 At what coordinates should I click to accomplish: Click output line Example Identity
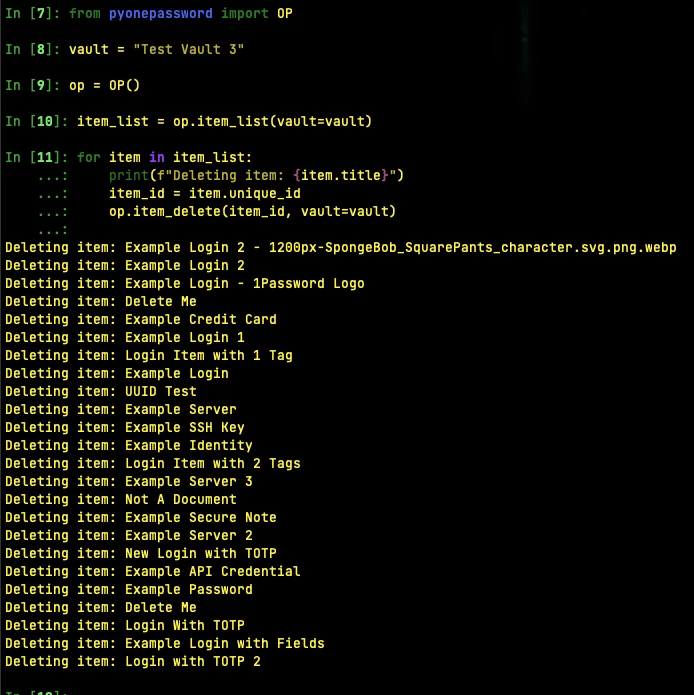pos(129,445)
